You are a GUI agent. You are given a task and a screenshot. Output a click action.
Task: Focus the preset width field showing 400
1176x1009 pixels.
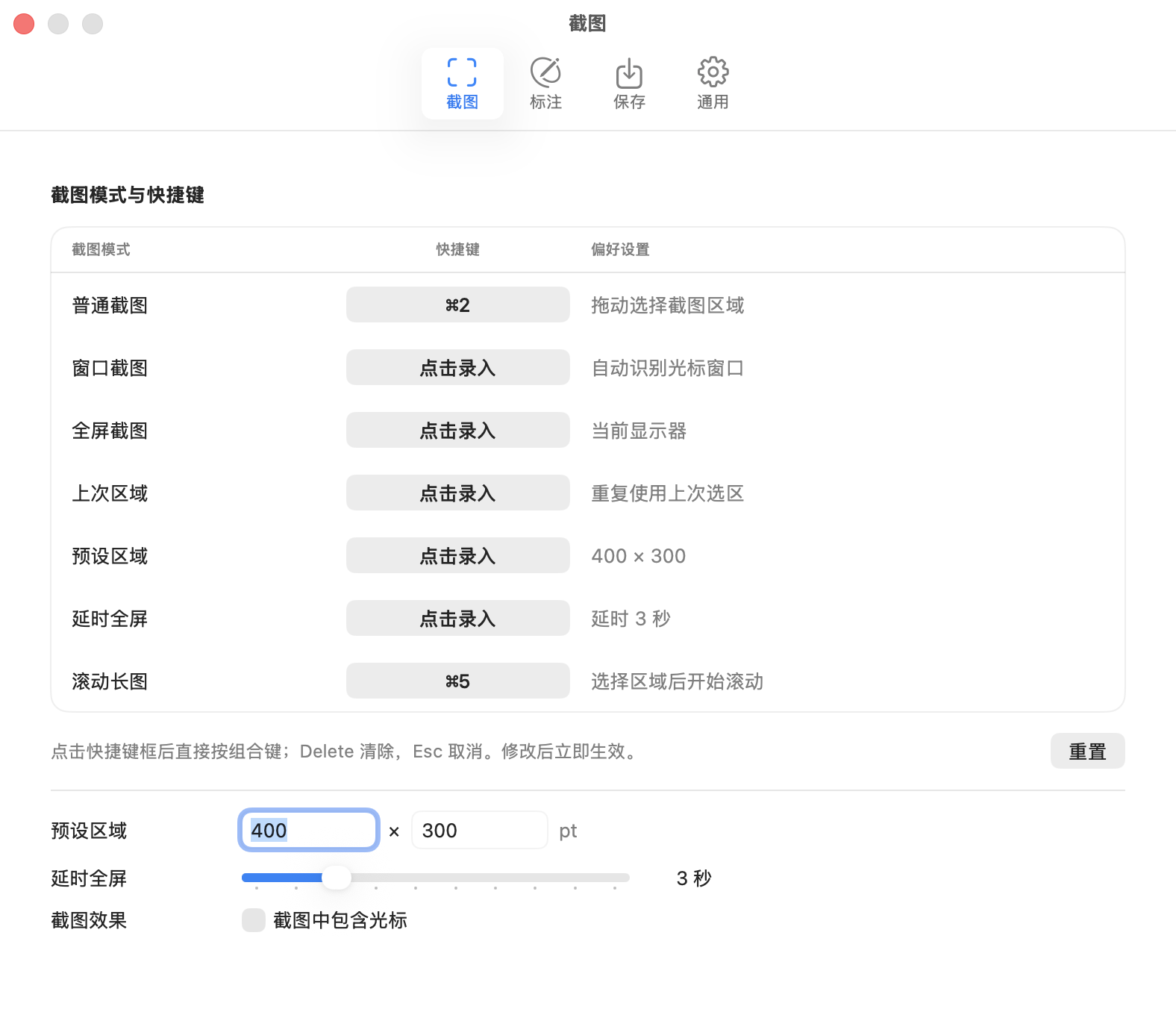309,830
